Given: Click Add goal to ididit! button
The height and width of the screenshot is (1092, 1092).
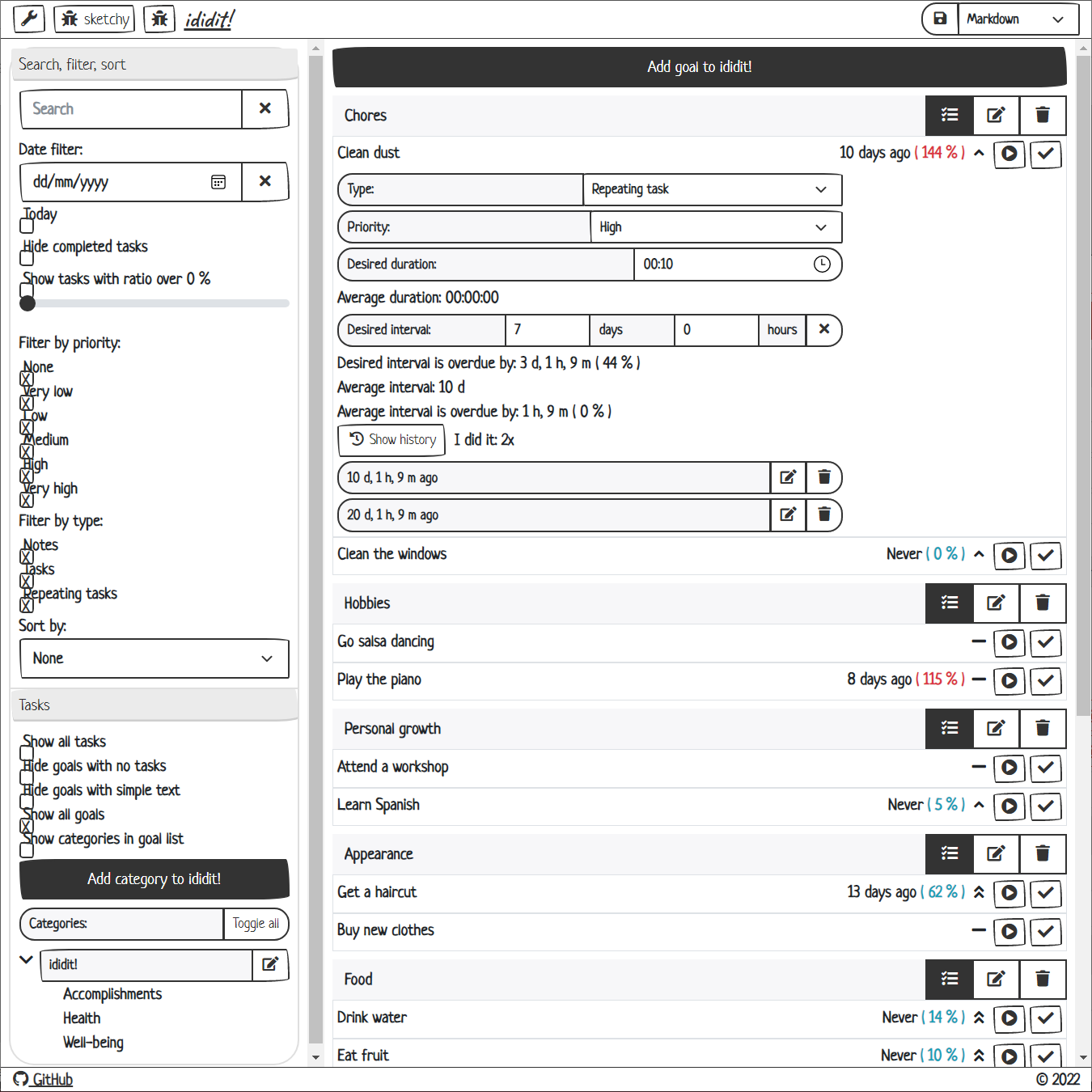Looking at the screenshot, I should coord(699,67).
